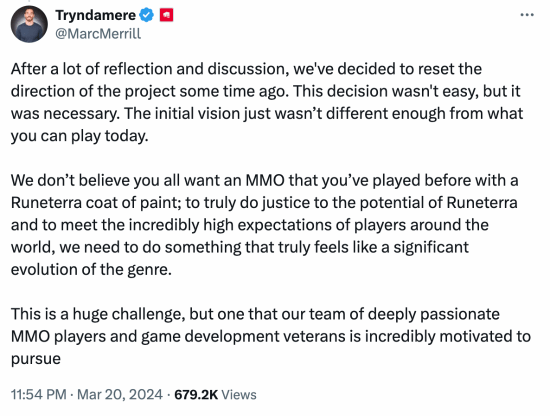Screen dimensions: 550x416
Task: Click the line "evolution of the genre."
Action: point(91,270)
